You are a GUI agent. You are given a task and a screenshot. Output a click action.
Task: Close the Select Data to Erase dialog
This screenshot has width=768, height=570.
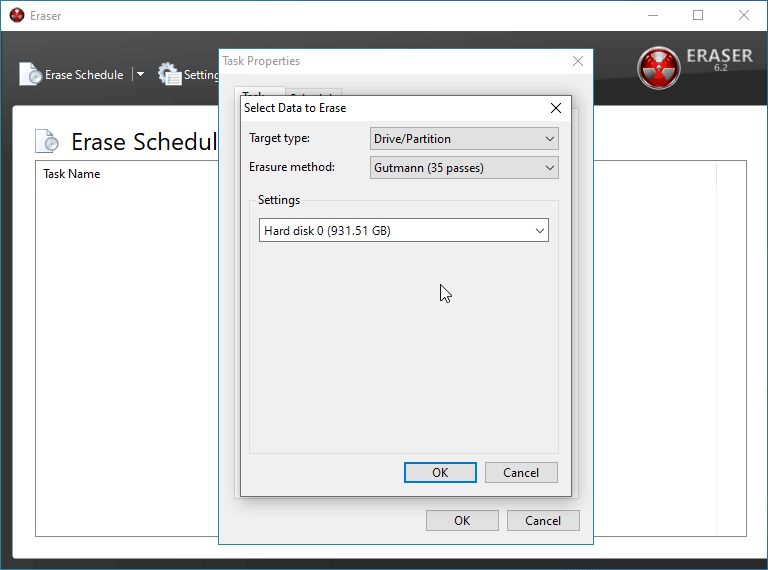pos(555,108)
